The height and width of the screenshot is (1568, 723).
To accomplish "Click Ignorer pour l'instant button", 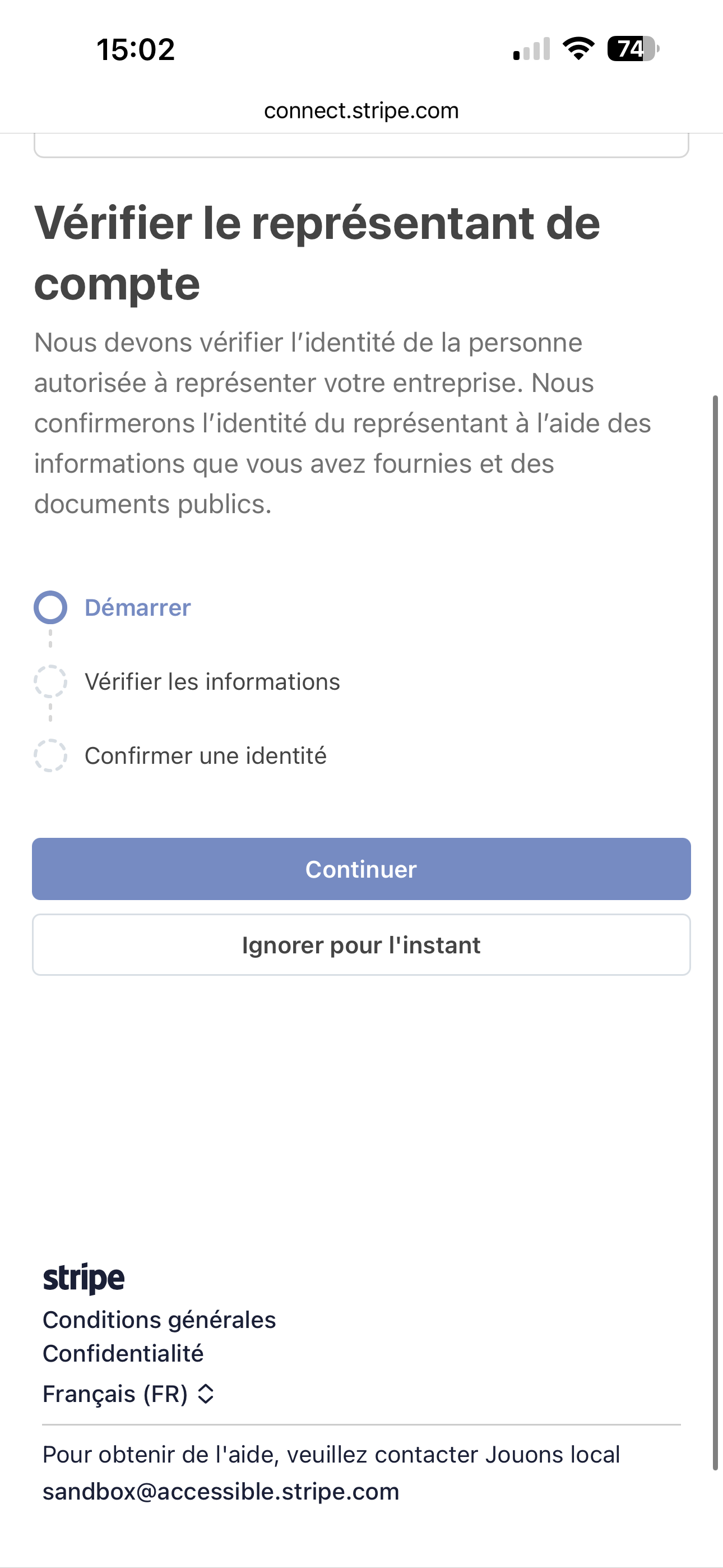I will [x=361, y=945].
